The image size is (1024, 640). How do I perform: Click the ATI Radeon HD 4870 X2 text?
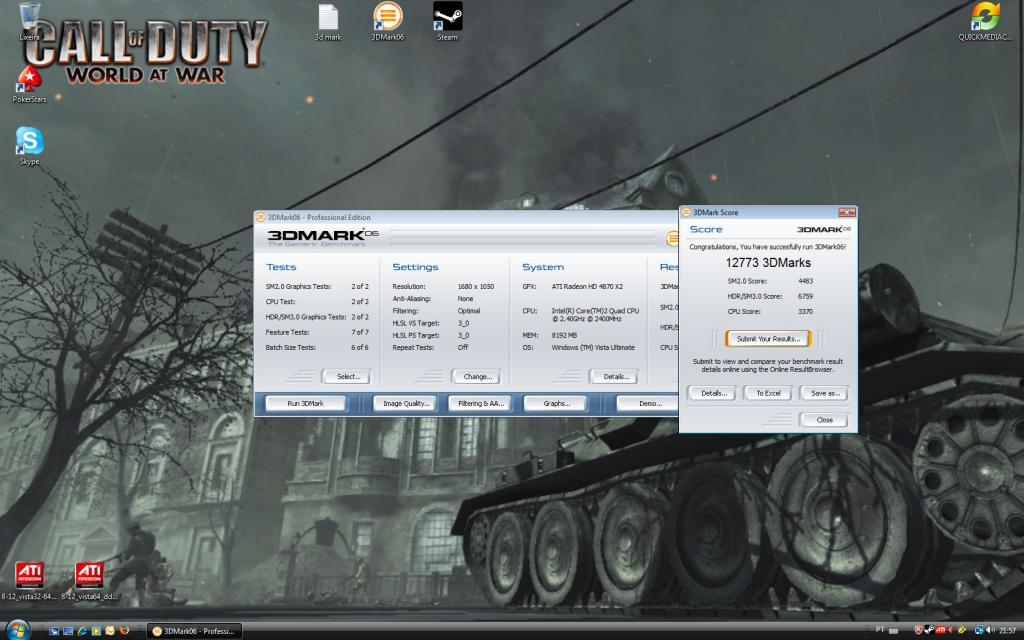[587, 287]
